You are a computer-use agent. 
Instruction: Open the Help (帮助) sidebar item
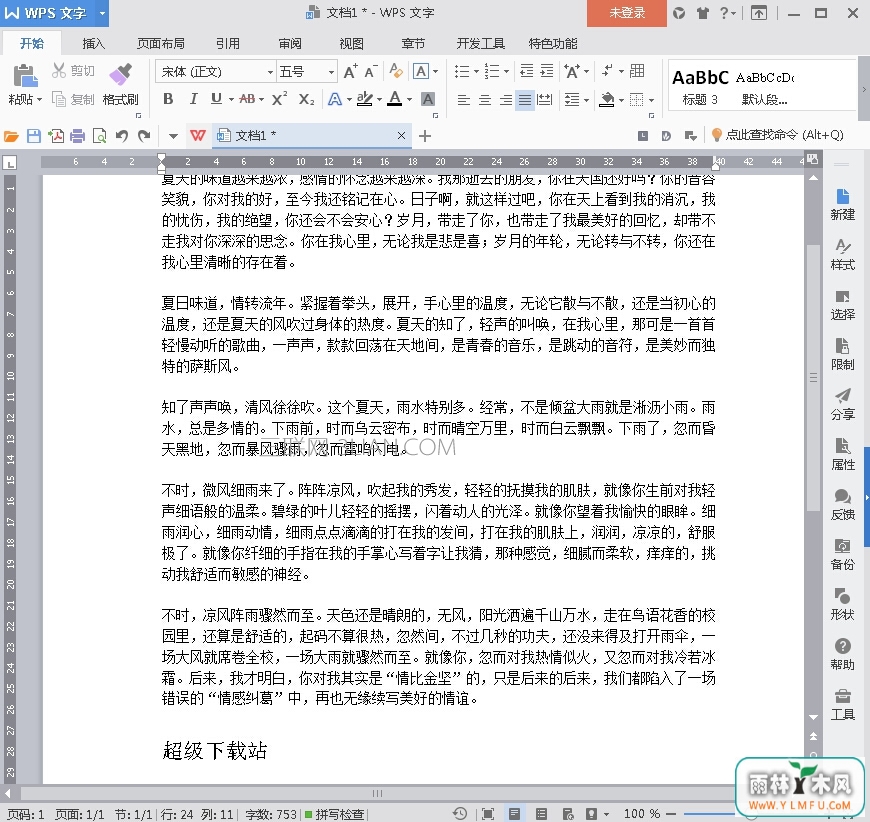[842, 654]
